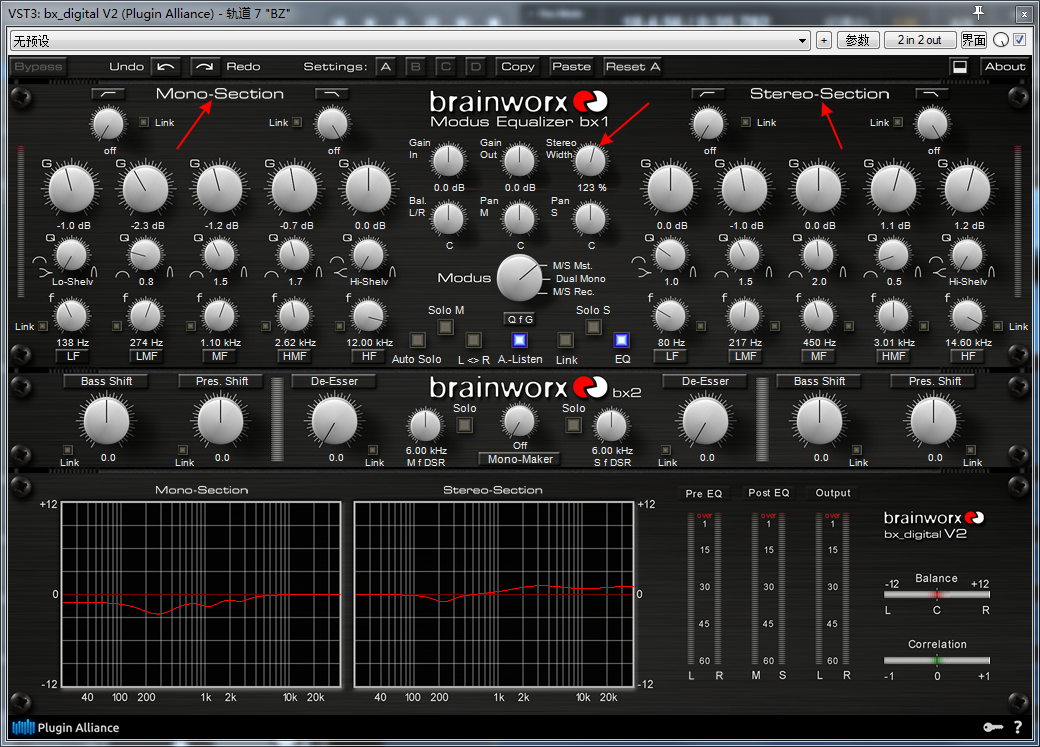Click the 2 in 2 out button
The image size is (1040, 747).
coord(919,40)
